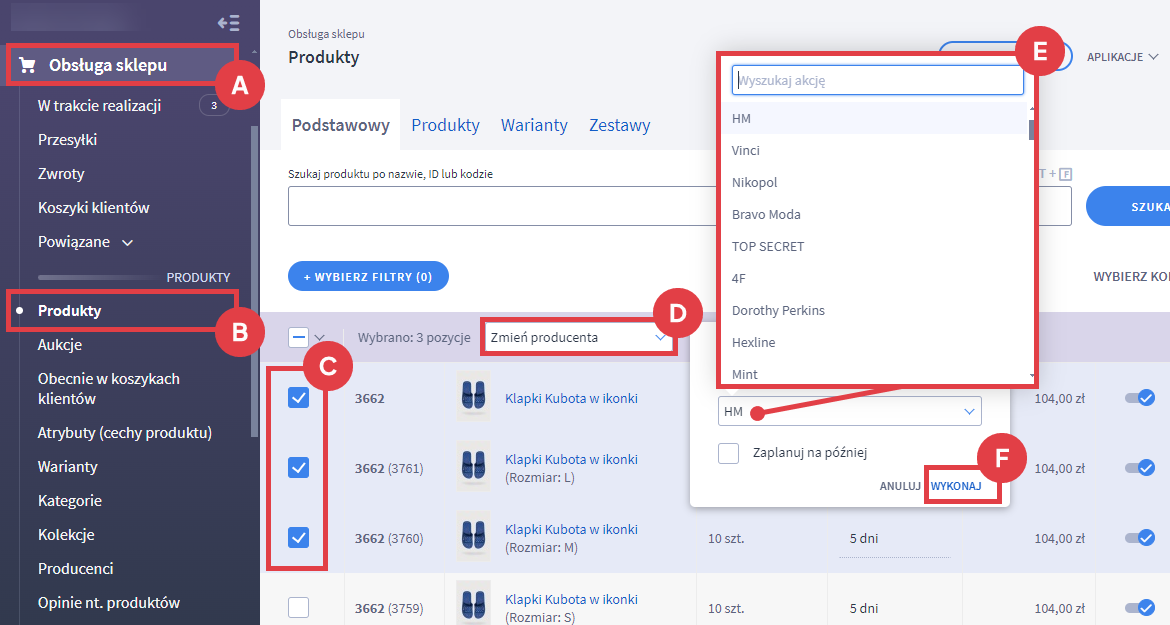
Task: Check the Zaplanuj na później checkbox
Action: point(729,453)
